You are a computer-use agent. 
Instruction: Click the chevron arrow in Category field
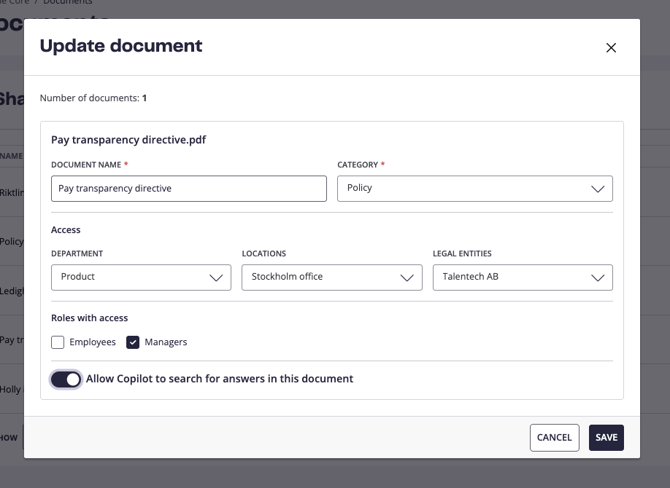pyautogui.click(x=597, y=189)
